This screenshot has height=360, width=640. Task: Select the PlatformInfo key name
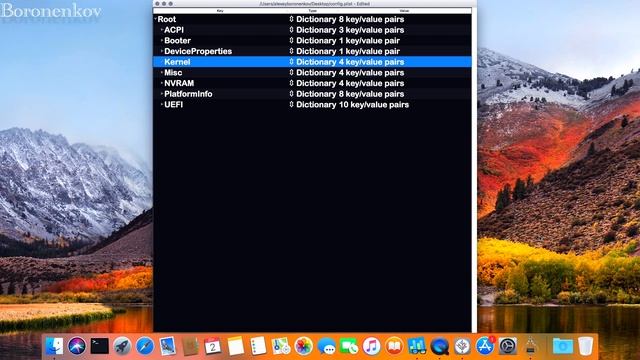point(188,93)
